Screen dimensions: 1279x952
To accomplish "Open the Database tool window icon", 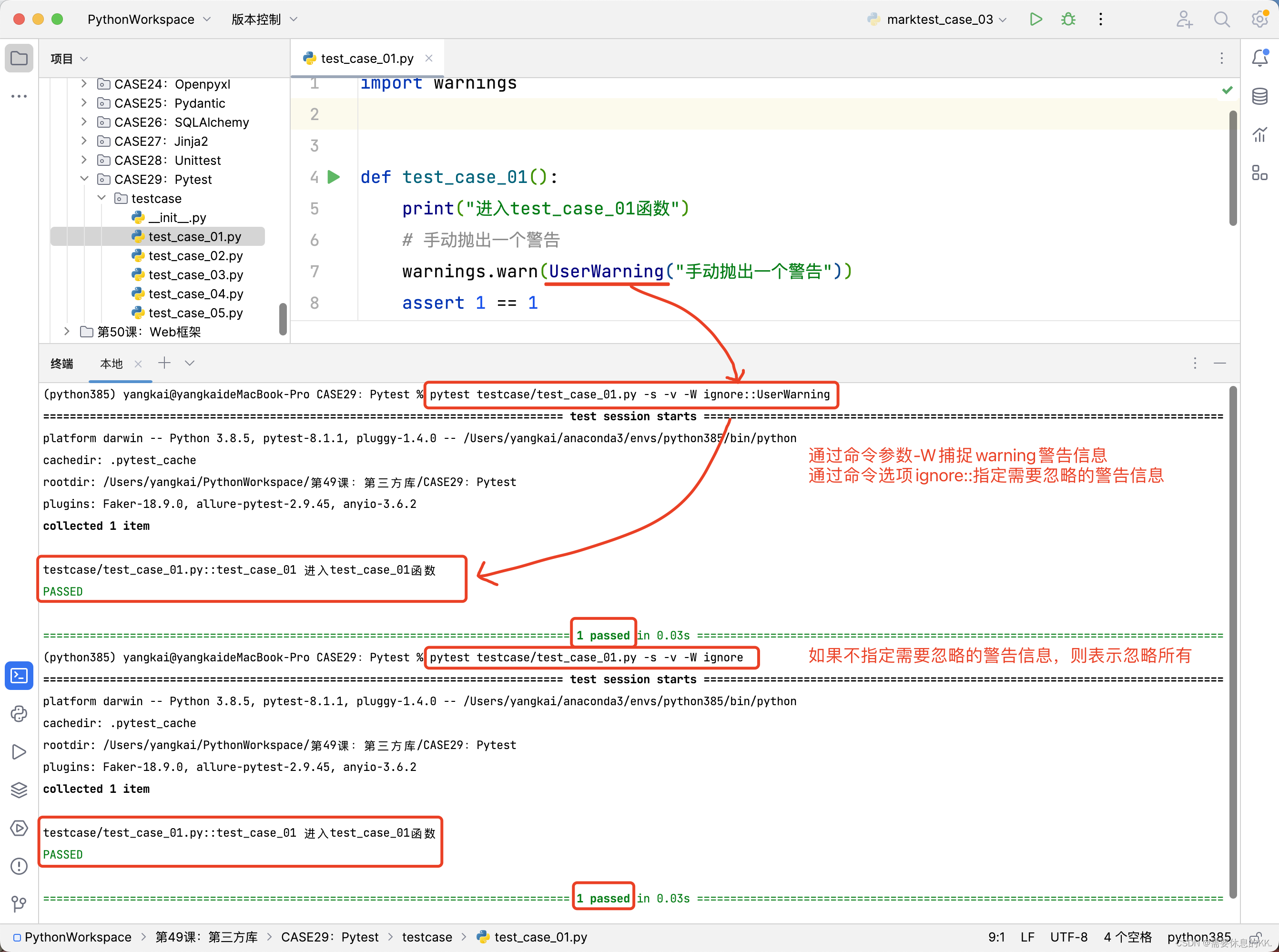I will coord(1260,96).
